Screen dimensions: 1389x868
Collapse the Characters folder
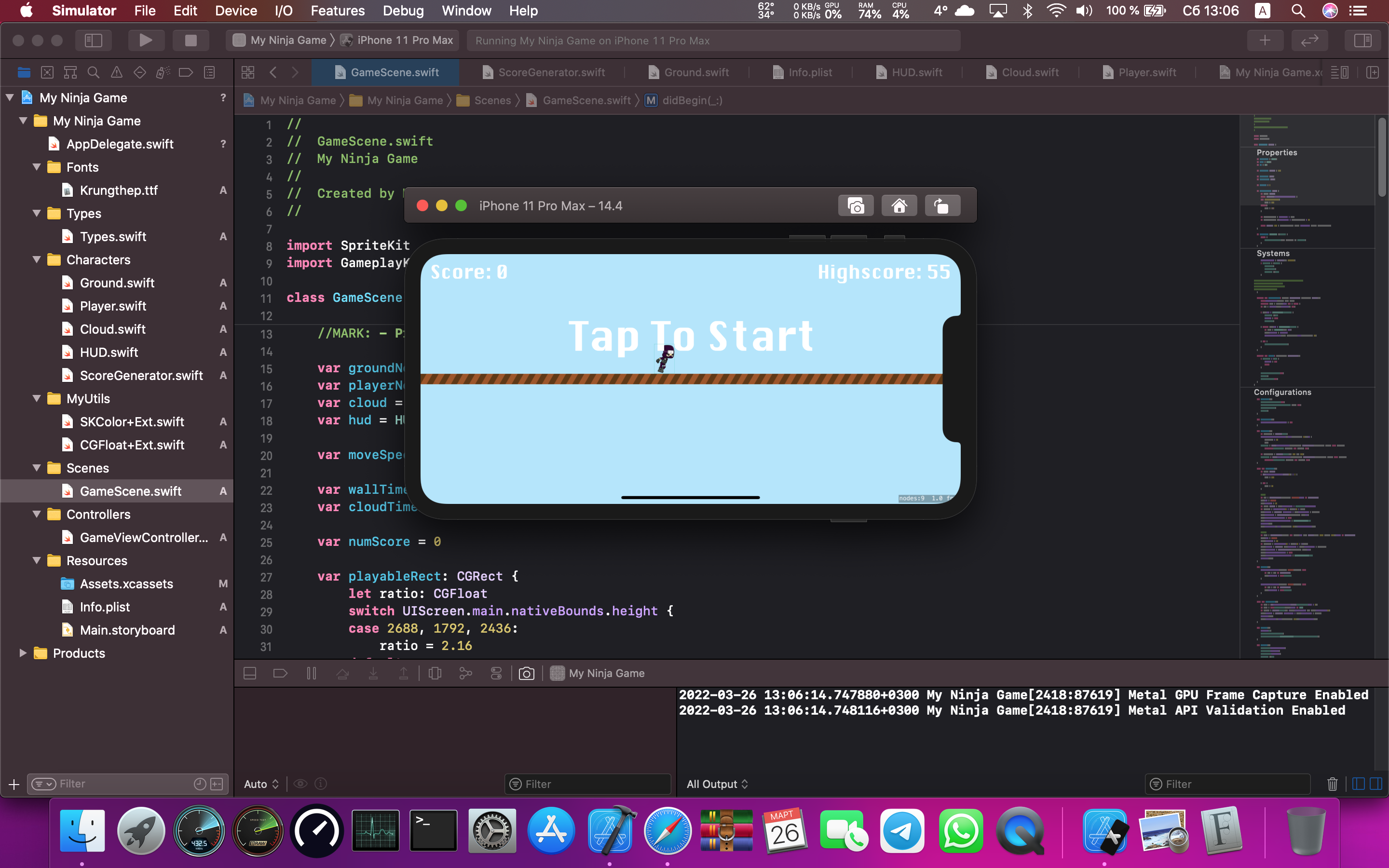[37, 259]
